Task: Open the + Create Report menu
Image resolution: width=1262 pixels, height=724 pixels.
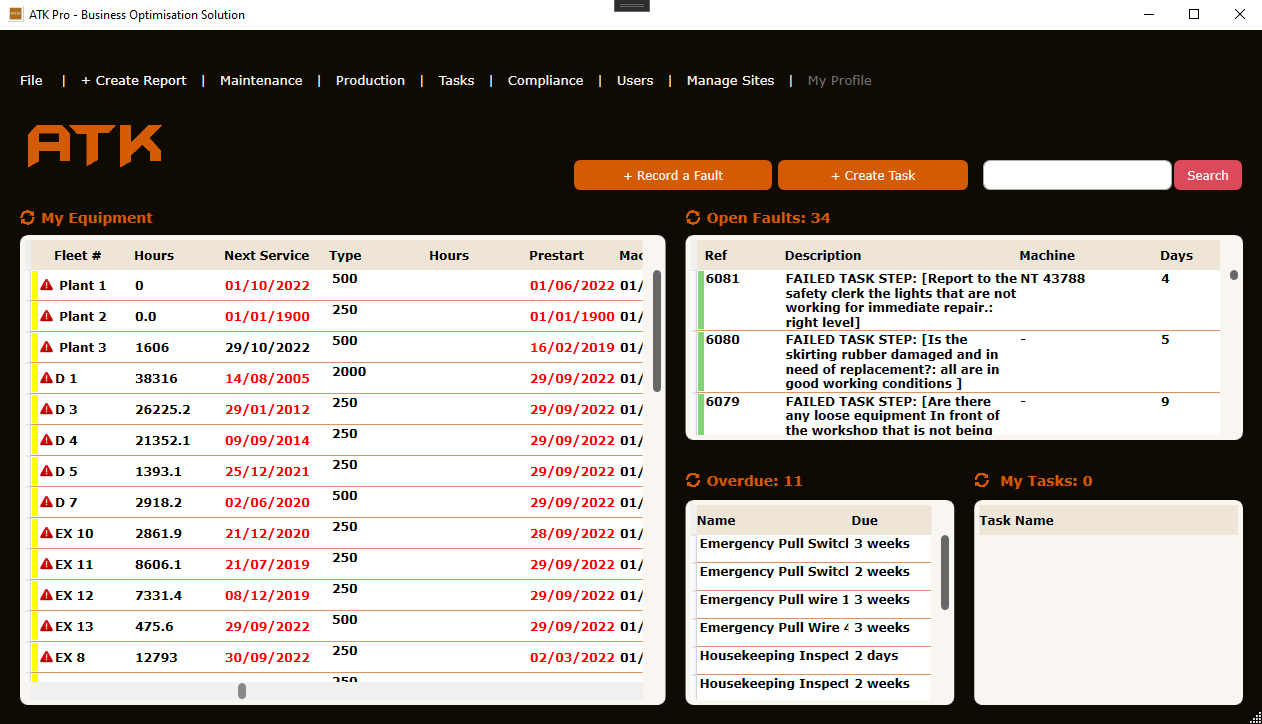Action: click(x=134, y=80)
